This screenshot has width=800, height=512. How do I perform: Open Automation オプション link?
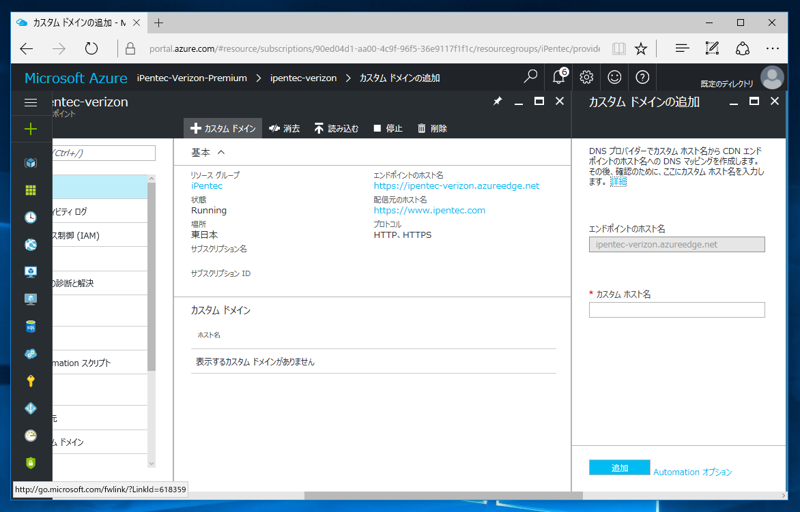click(x=692, y=472)
